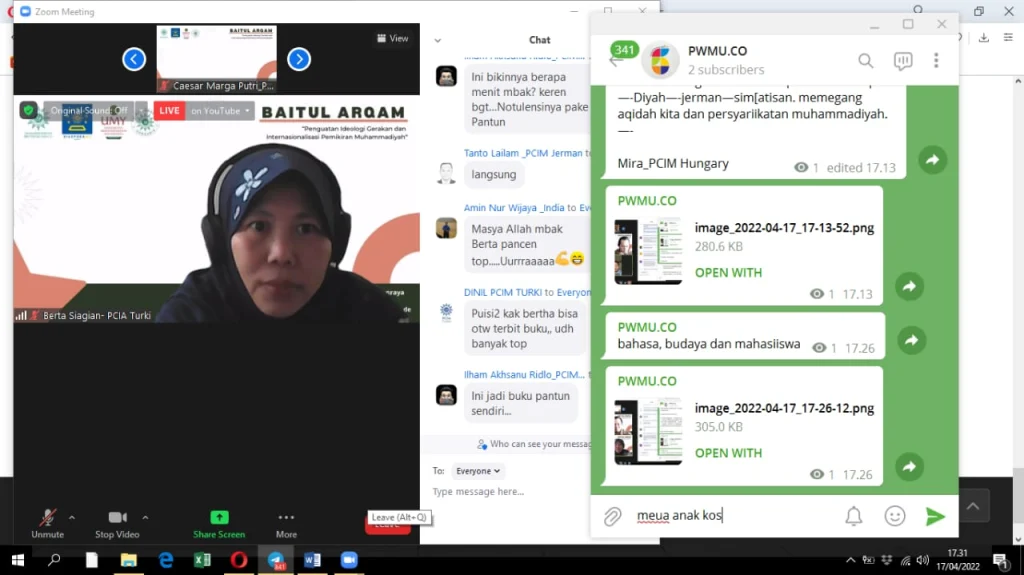Click the Zoom chat message input field

point(509,491)
